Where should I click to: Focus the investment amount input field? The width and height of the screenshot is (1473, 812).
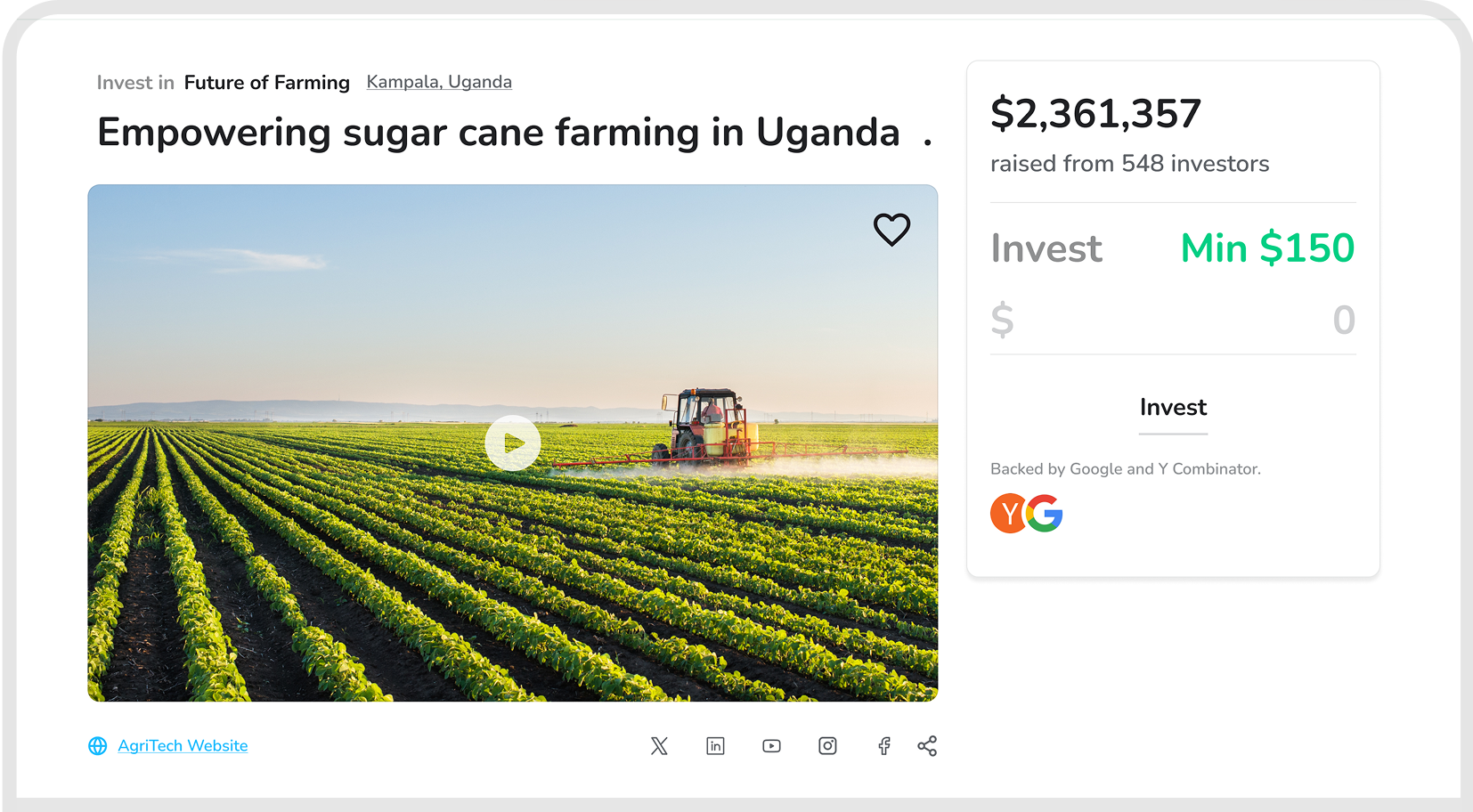tap(1172, 321)
